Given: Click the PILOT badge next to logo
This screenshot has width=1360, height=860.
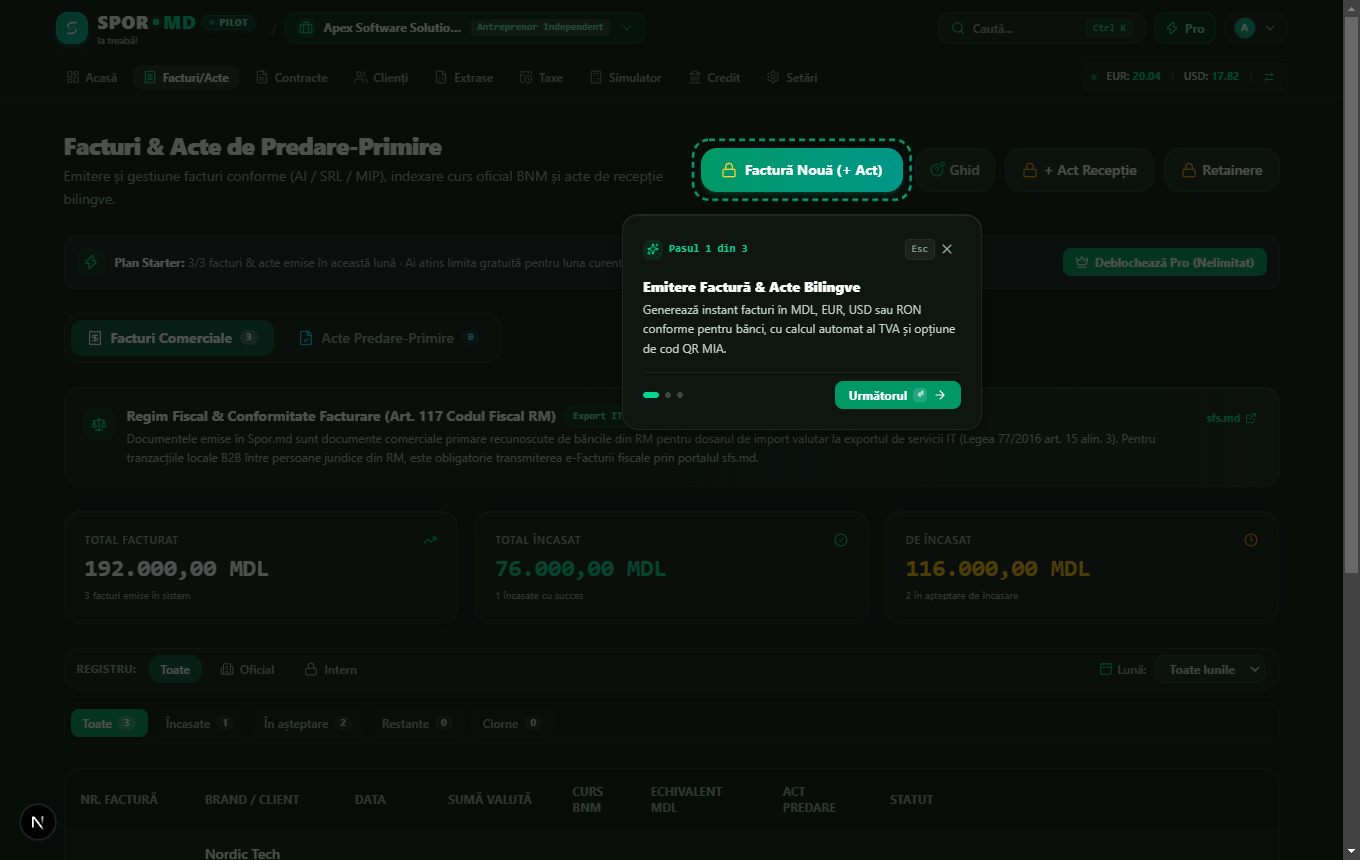Looking at the screenshot, I should point(229,22).
